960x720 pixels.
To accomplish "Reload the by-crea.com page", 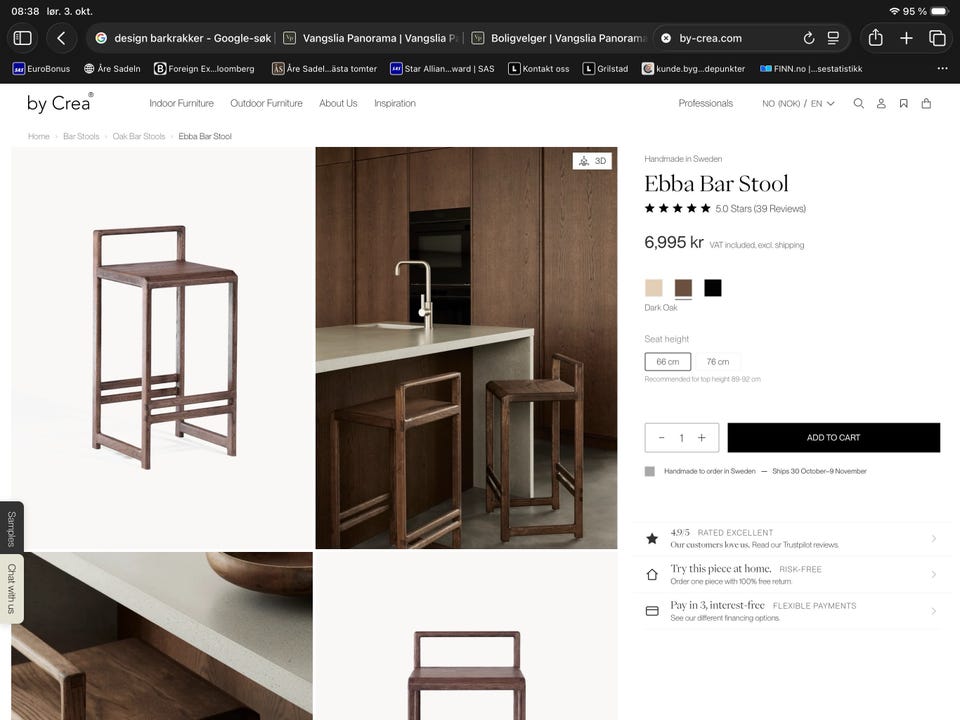I will pyautogui.click(x=809, y=38).
